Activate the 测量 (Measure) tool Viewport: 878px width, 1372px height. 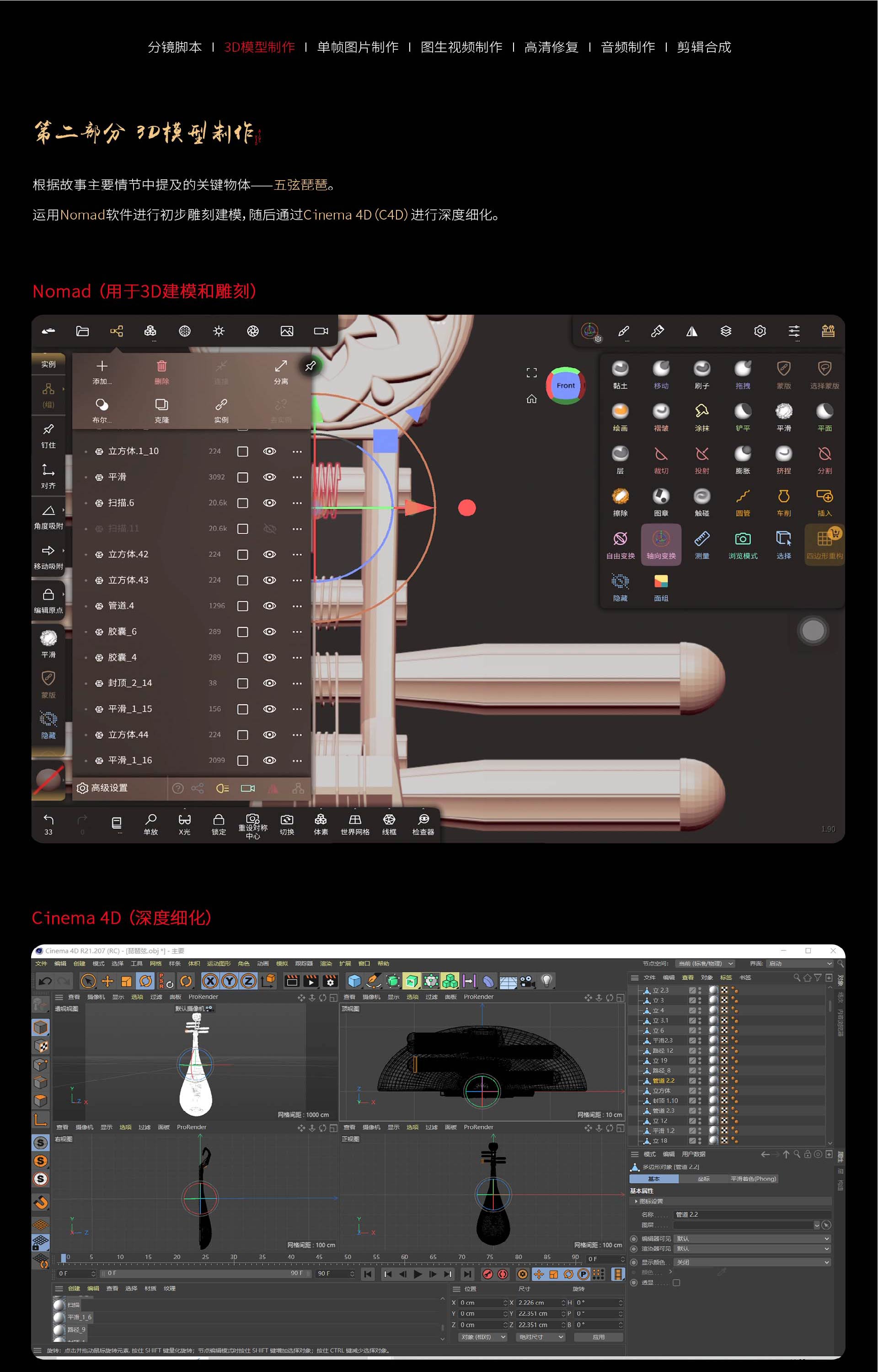click(x=701, y=539)
